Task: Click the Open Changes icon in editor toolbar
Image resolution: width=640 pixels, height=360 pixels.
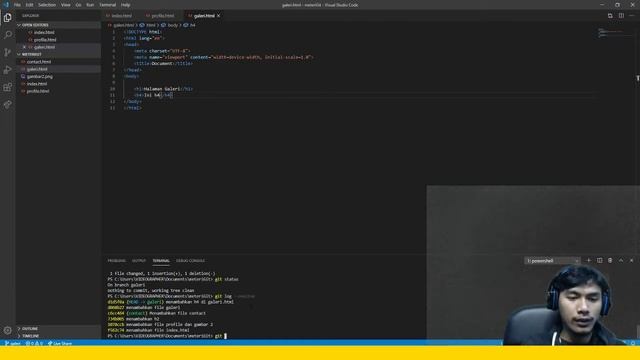Action: click(x=610, y=16)
